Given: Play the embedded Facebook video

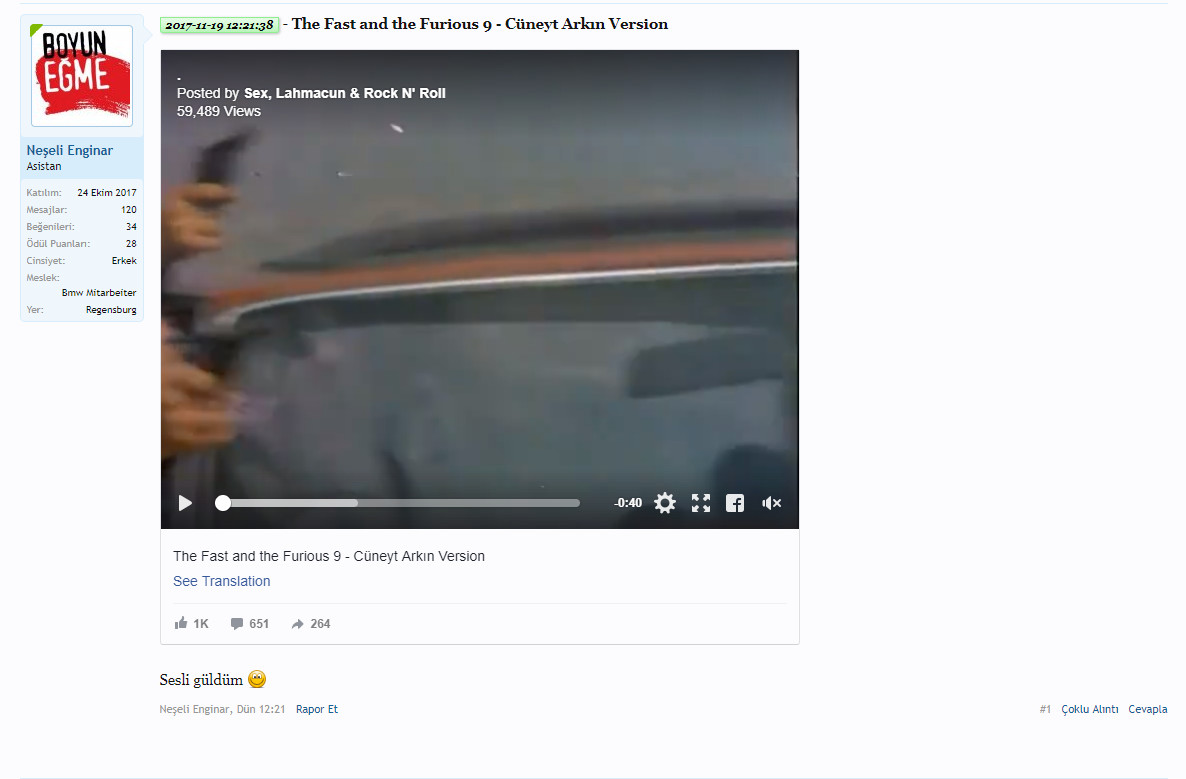Looking at the screenshot, I should pos(185,503).
